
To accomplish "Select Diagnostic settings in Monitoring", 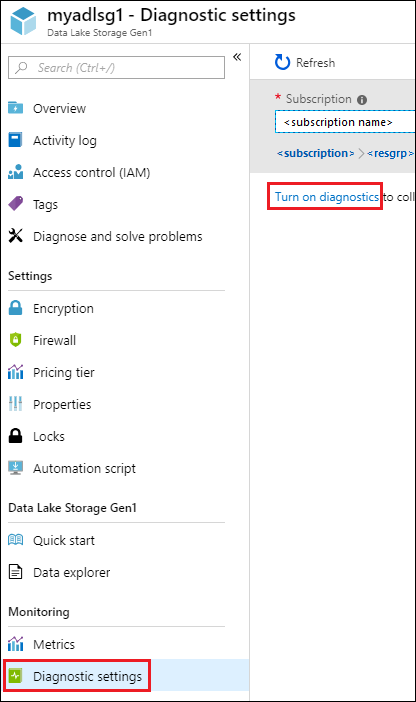I will tap(77, 676).
